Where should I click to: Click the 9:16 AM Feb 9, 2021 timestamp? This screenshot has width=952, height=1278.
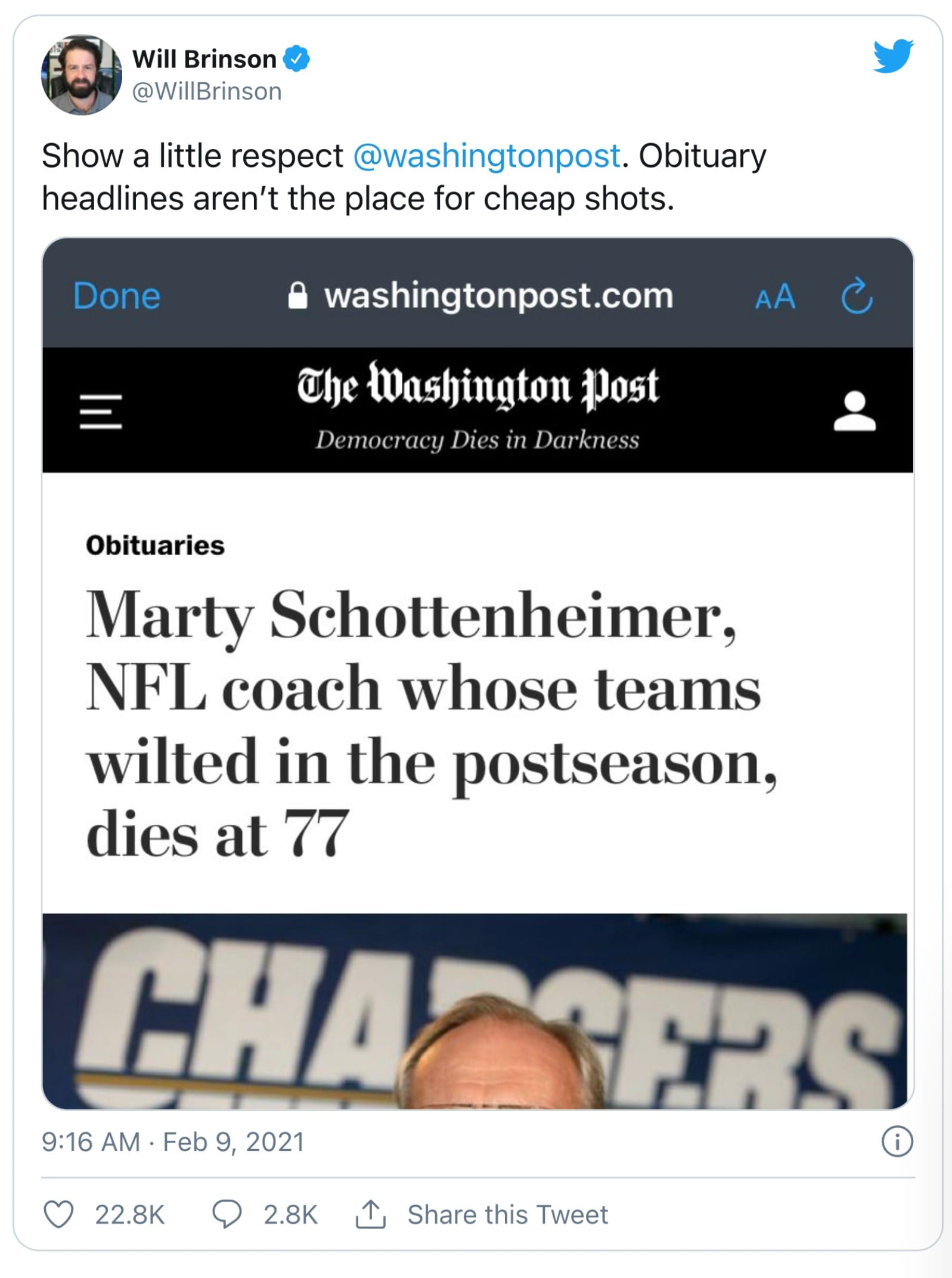click(173, 1142)
